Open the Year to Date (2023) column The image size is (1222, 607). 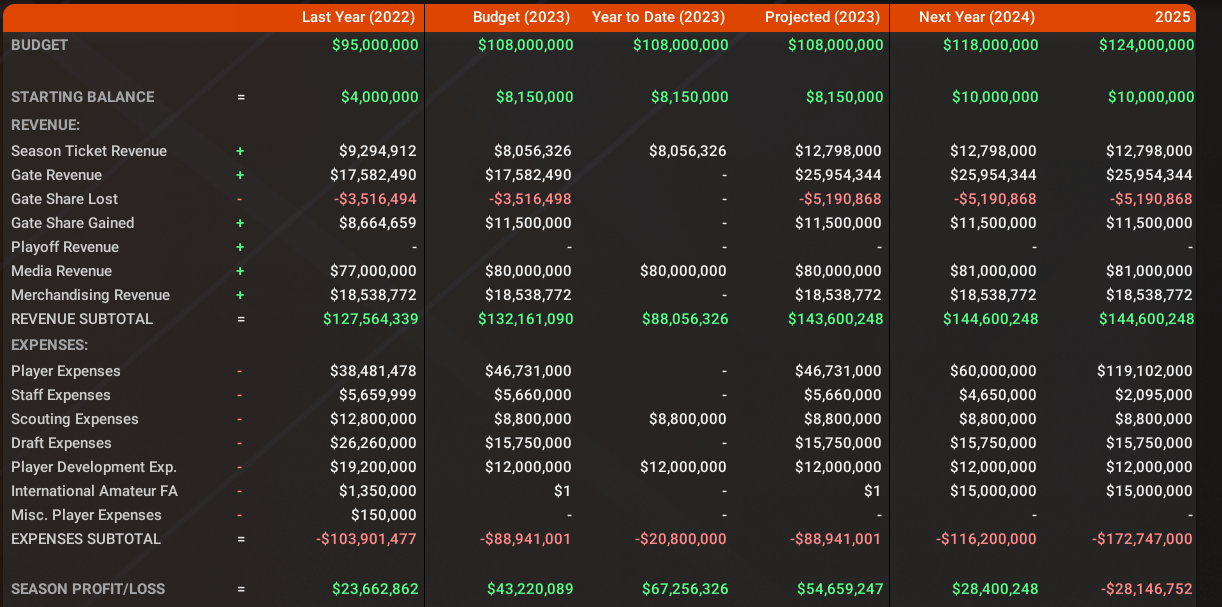tap(658, 17)
